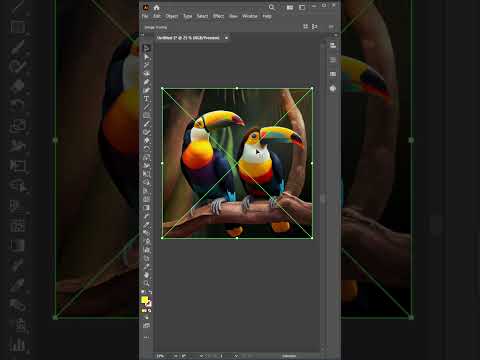This screenshot has width=480, height=360.
Task: Open the Home screen icon
Action: (157, 7)
